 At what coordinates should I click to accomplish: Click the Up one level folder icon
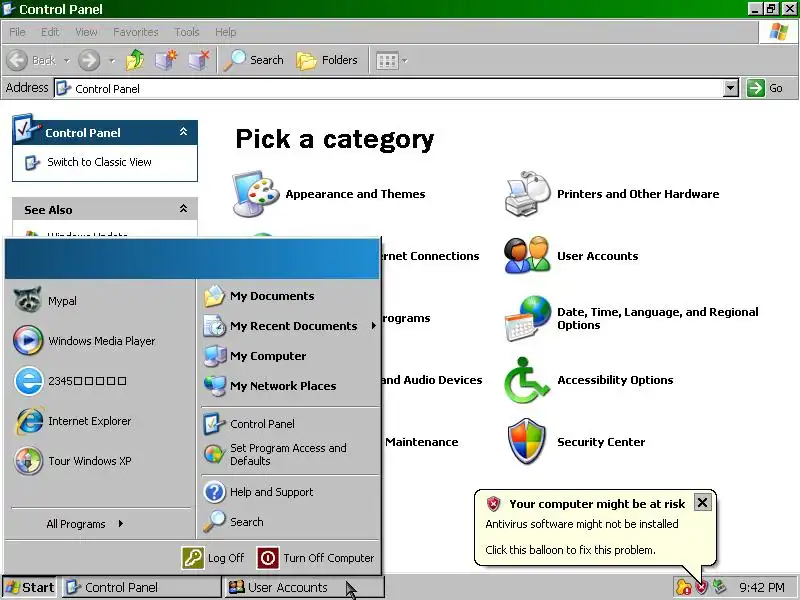click(135, 60)
